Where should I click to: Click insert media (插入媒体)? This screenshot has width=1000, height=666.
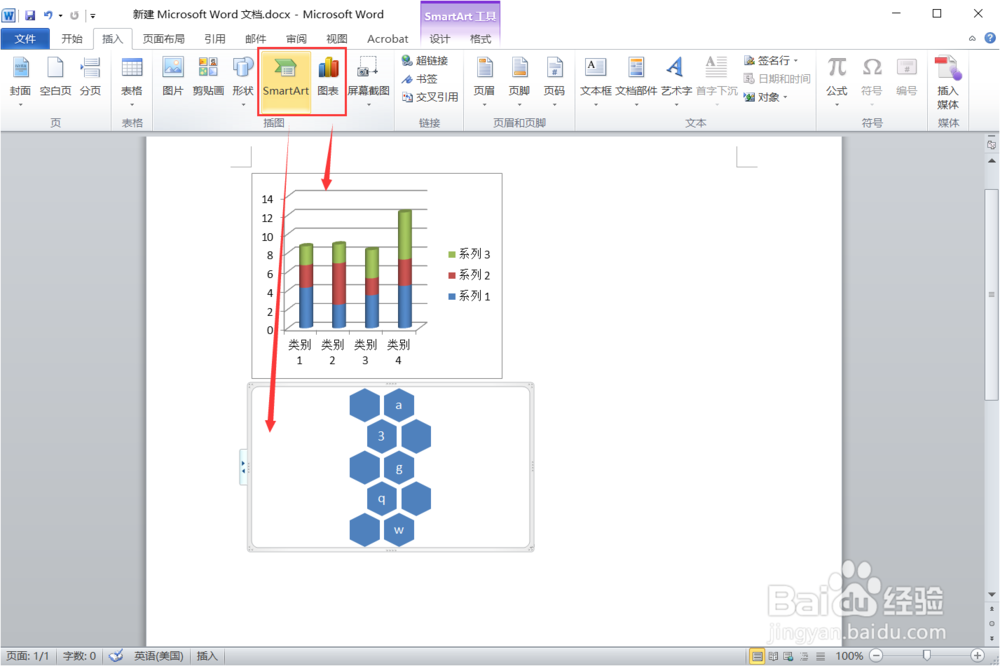(x=948, y=83)
